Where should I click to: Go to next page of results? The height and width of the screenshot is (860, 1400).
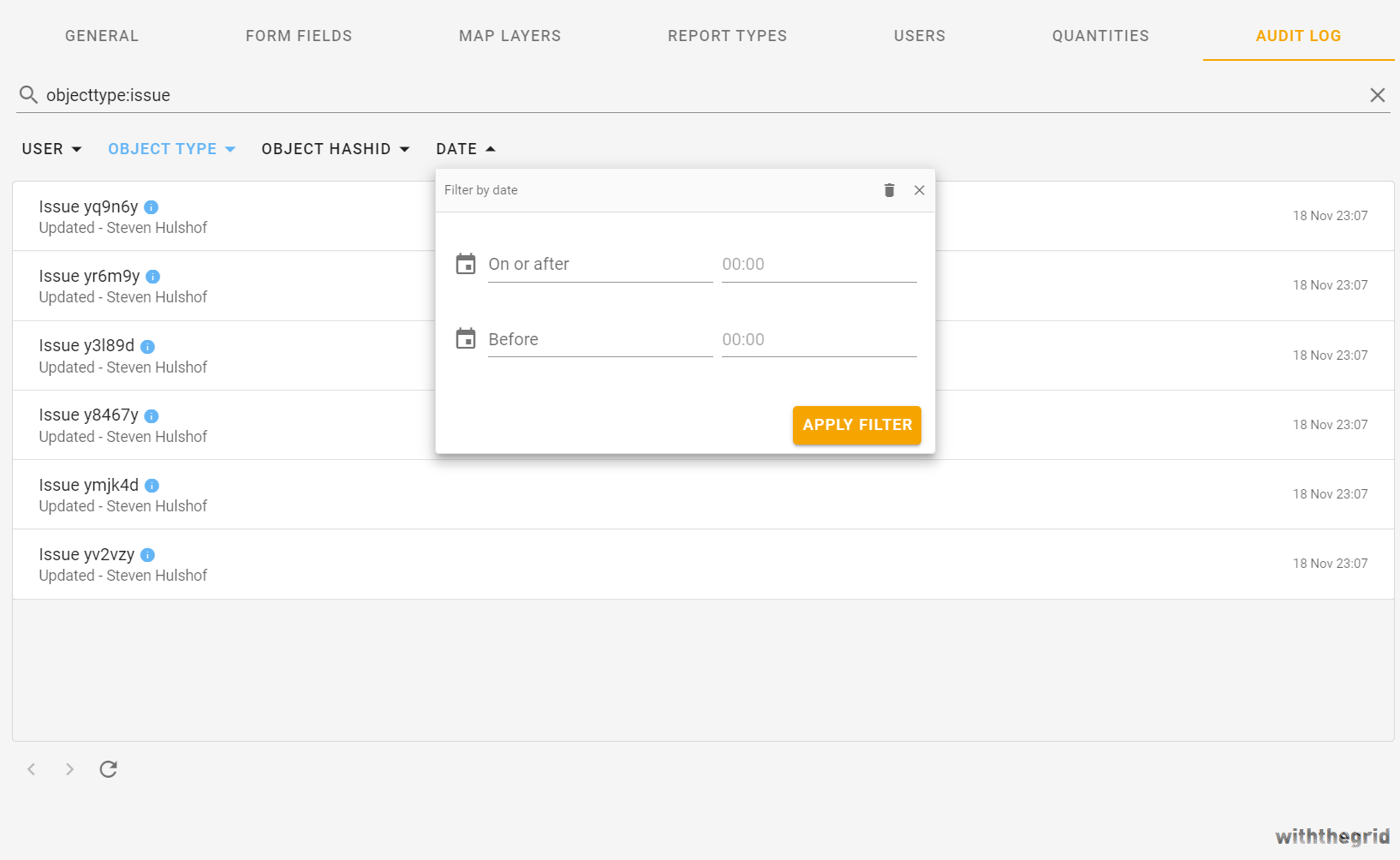pos(70,769)
